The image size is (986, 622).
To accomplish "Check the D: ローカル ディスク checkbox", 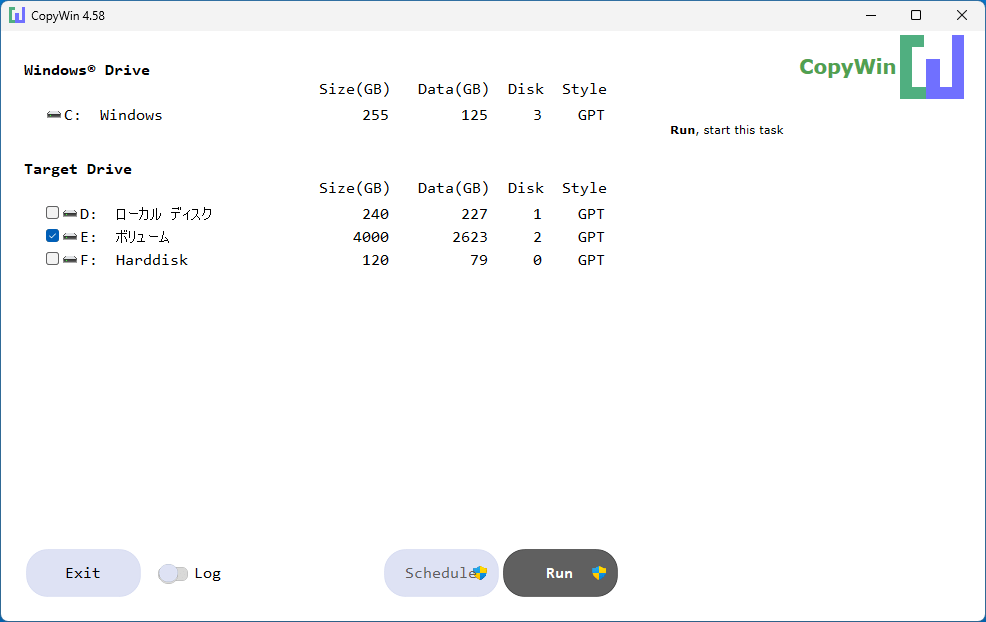I will click(x=52, y=213).
